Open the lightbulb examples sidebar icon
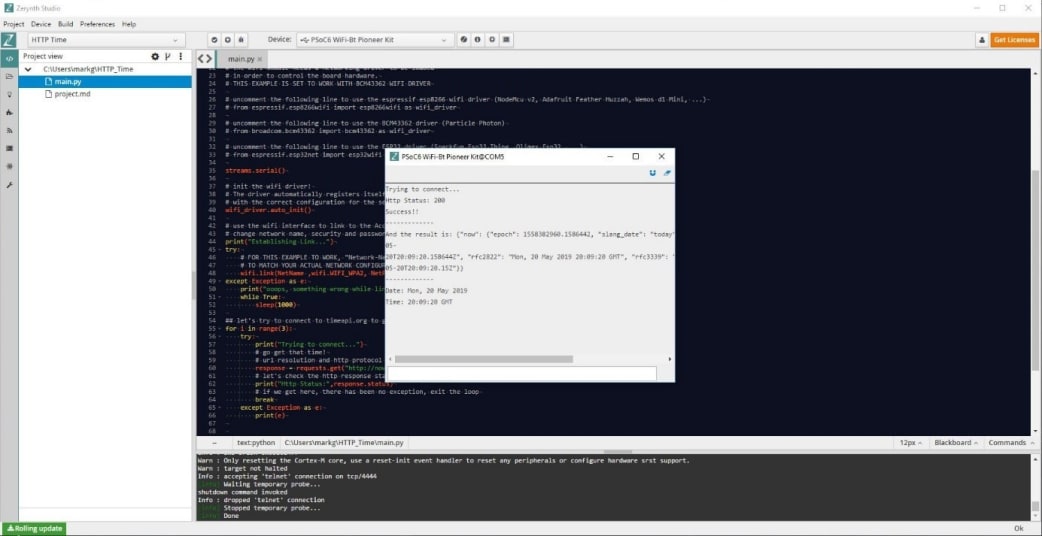1042x536 pixels. click(9, 94)
